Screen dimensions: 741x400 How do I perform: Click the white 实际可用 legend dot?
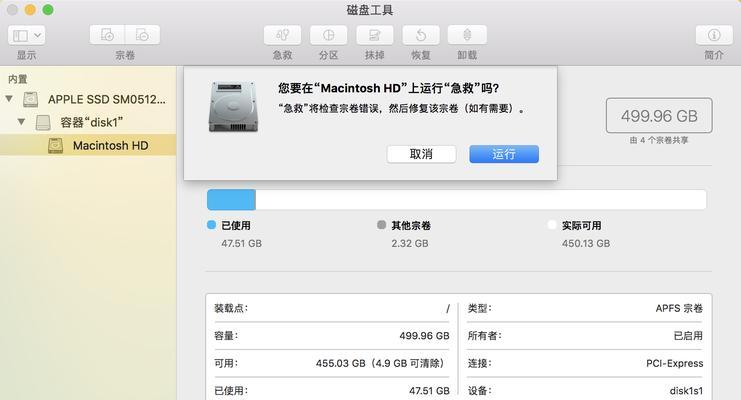click(x=551, y=225)
